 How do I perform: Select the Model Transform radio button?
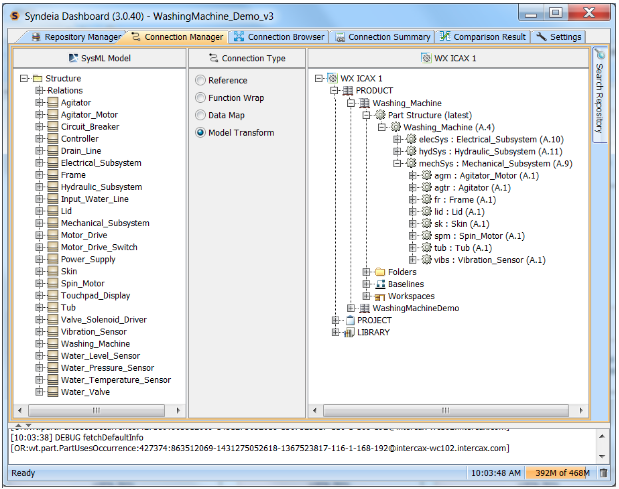pyautogui.click(x=201, y=133)
